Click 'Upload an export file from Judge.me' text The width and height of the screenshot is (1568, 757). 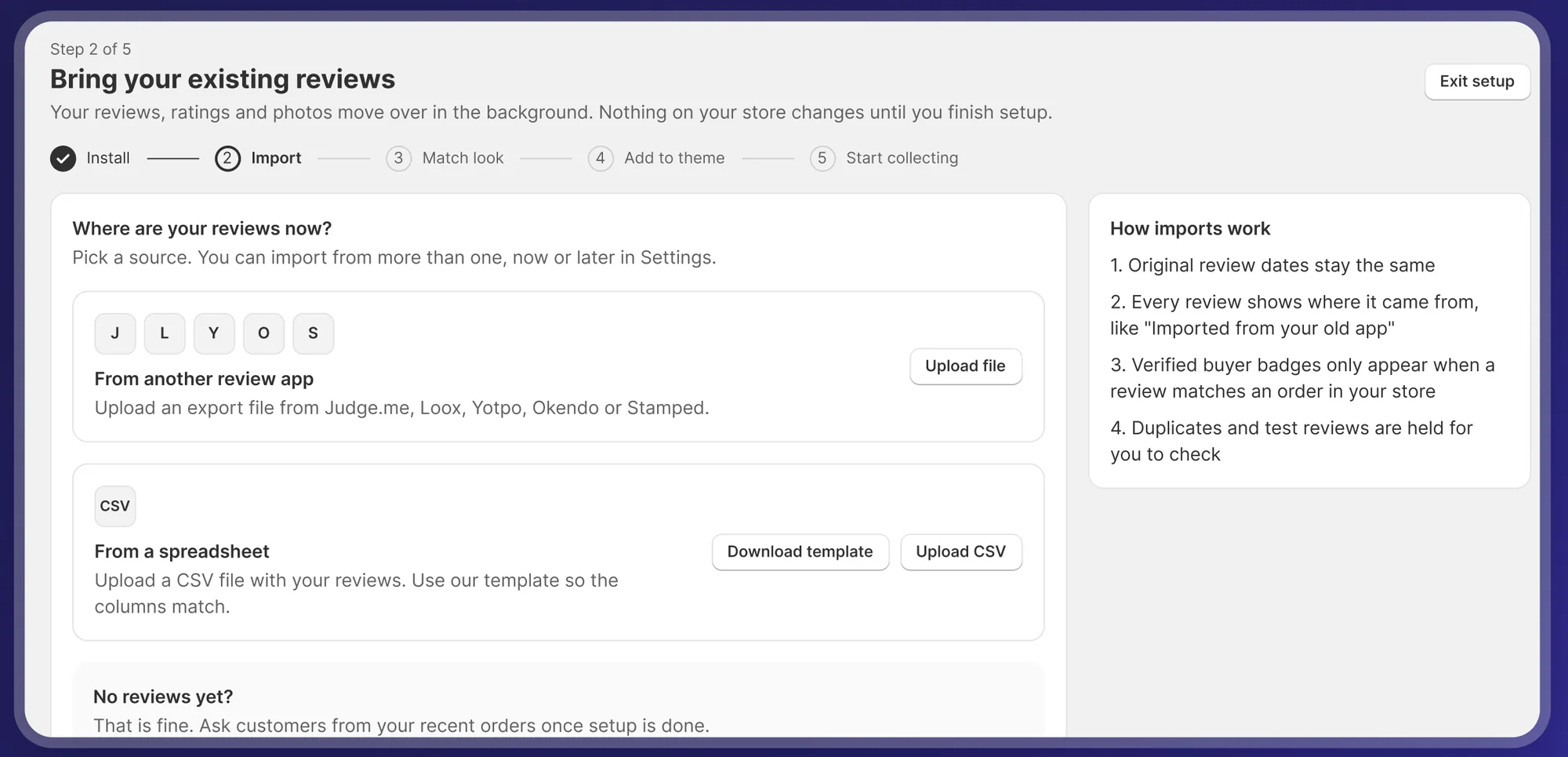pyautogui.click(x=401, y=409)
